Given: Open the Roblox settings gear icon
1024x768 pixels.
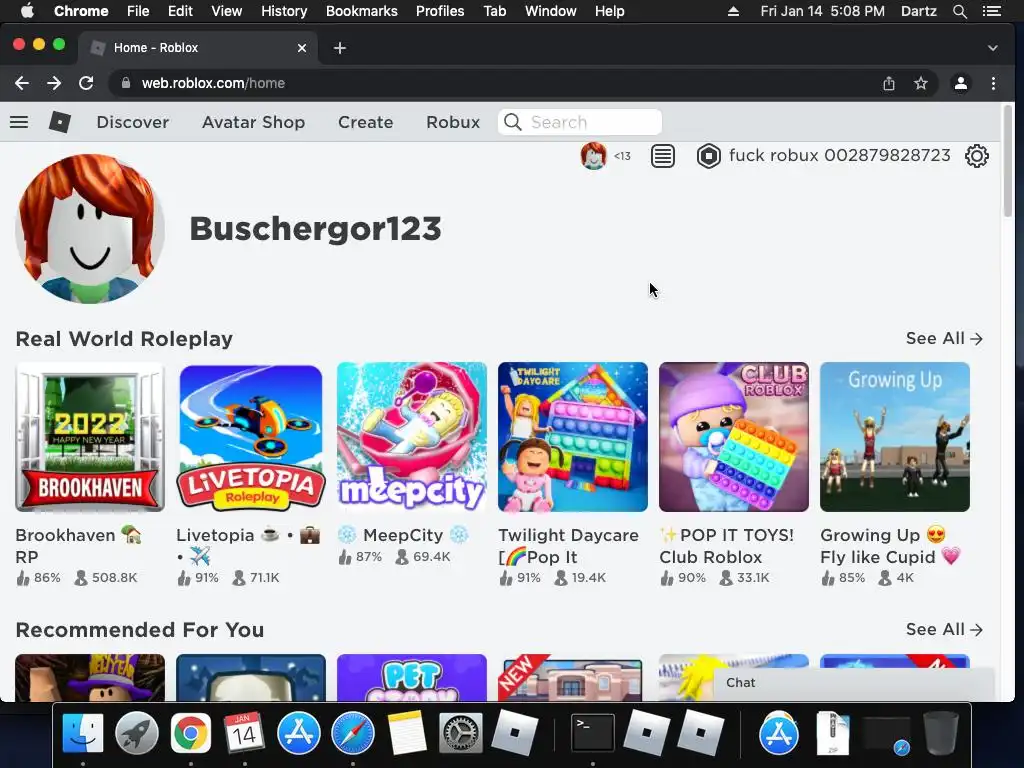Looking at the screenshot, I should click(x=976, y=156).
